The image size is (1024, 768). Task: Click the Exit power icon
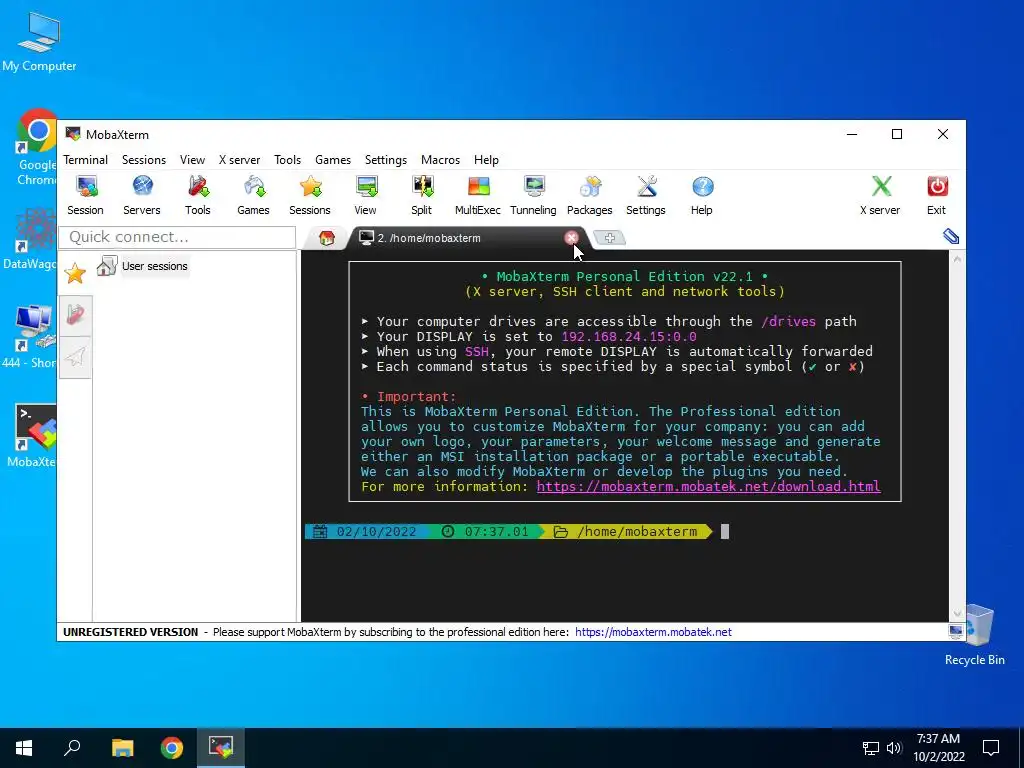coord(936,195)
